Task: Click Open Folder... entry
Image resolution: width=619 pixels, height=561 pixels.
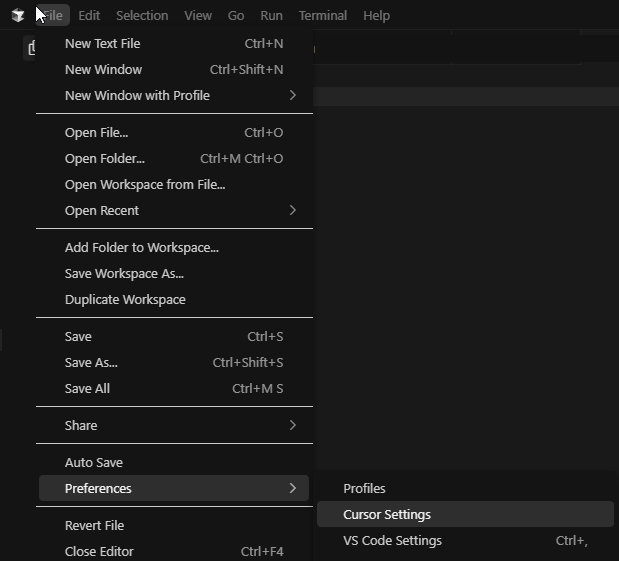Action: click(x=105, y=159)
